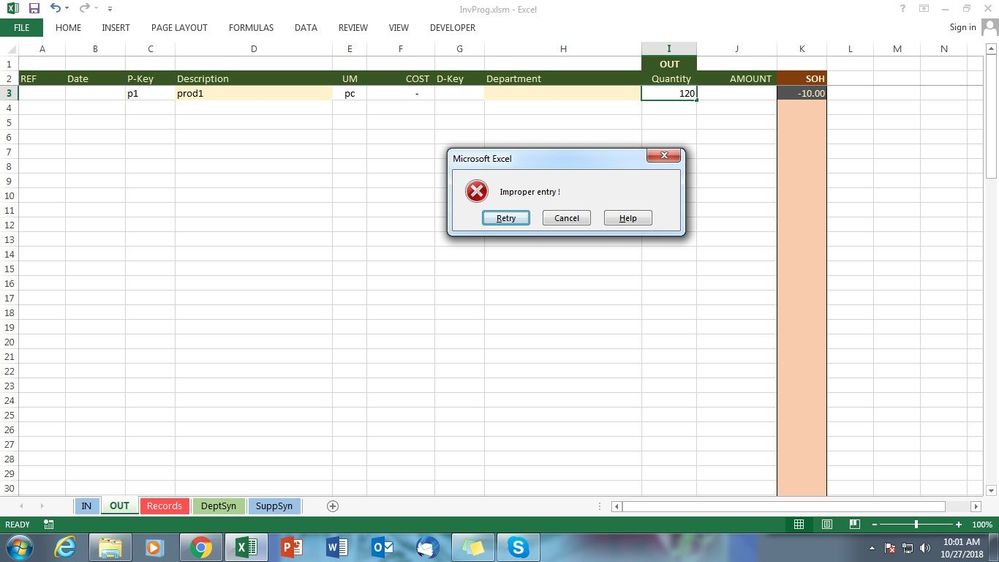Switch to Normal view icon
The width and height of the screenshot is (999, 562).
[799, 524]
